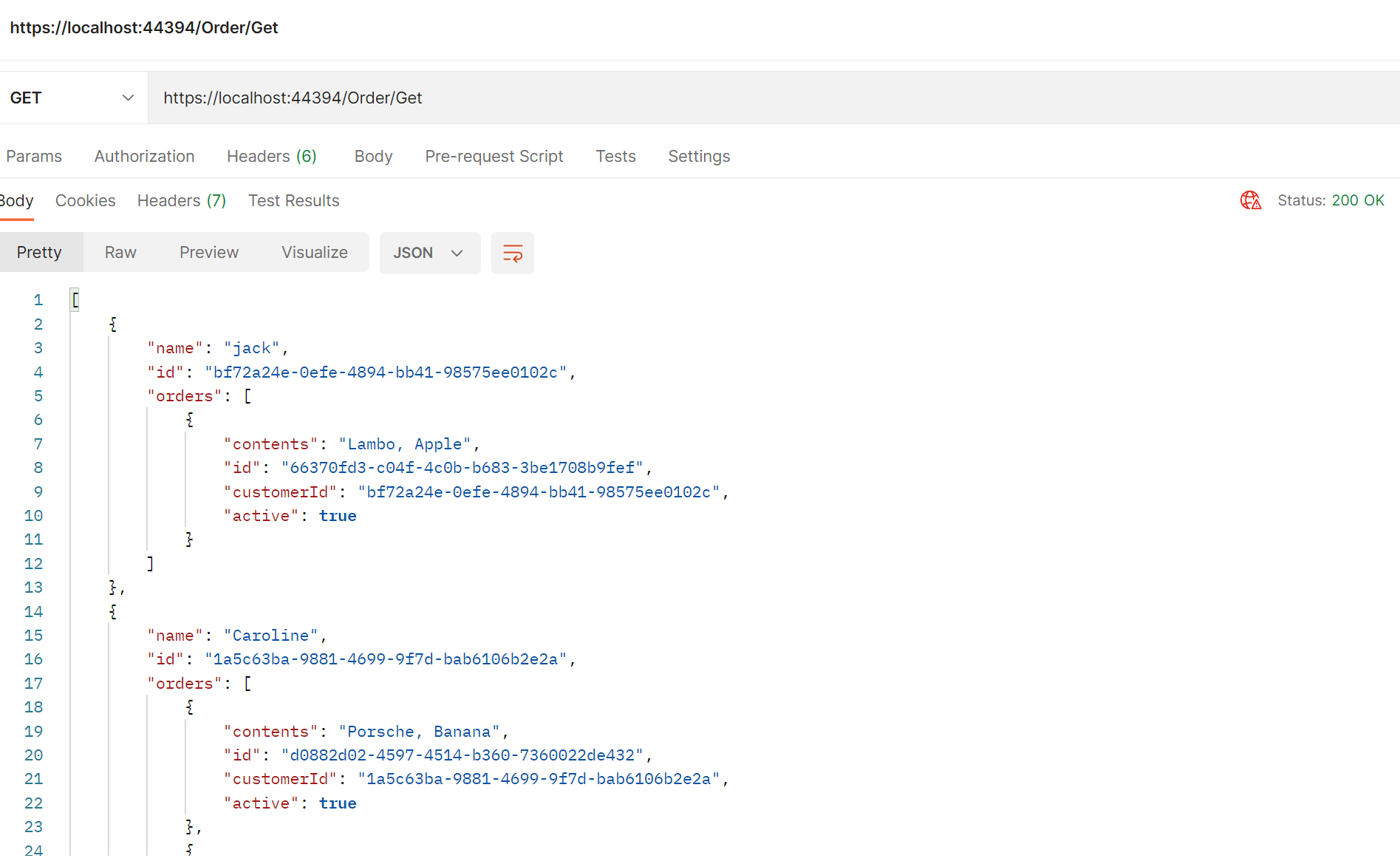Click the true value on line 22
The width and height of the screenshot is (1400, 861).
click(338, 803)
